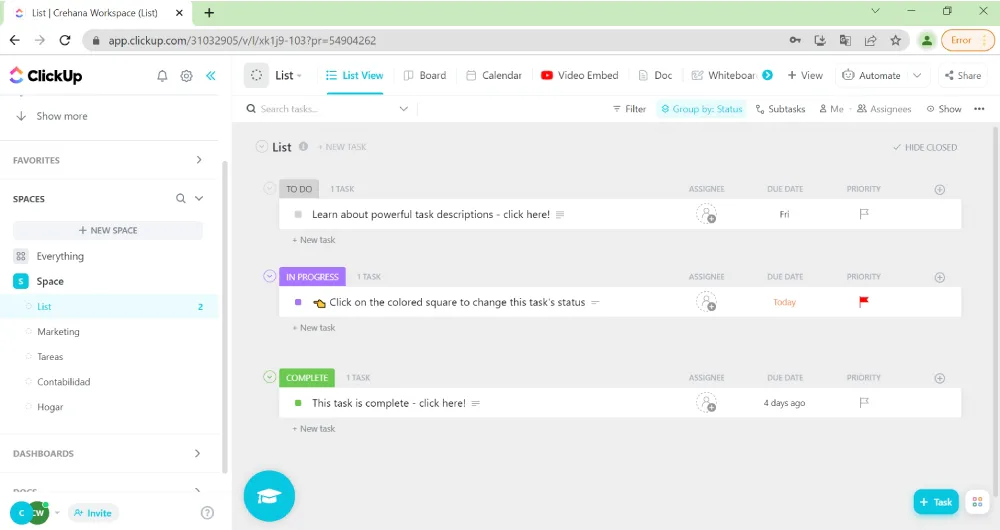Add column in COMPLETE group header

click(x=939, y=378)
